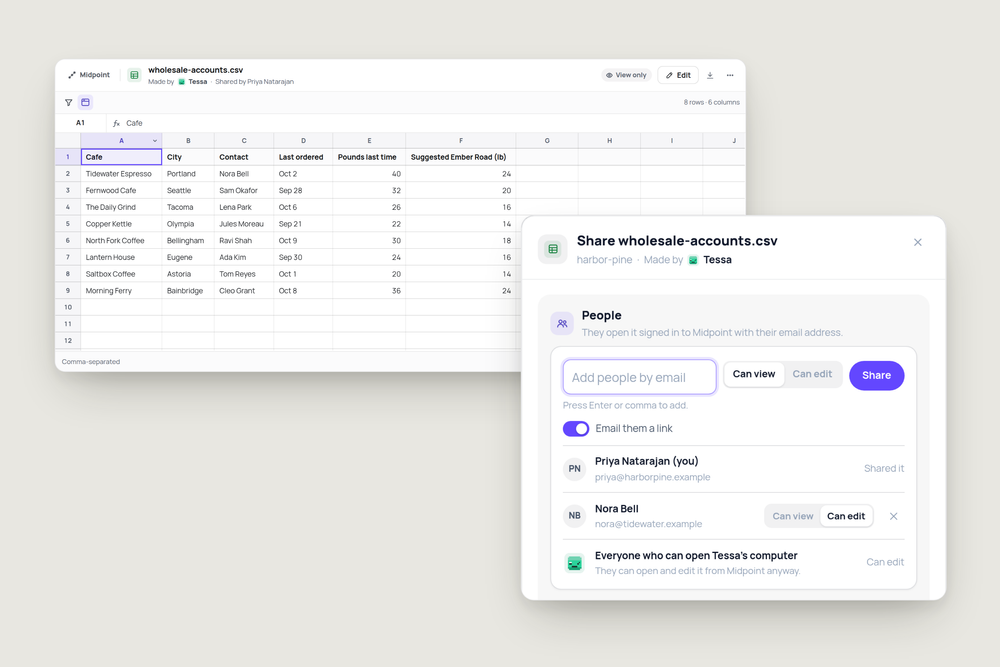This screenshot has height=667, width=1000.
Task: Click the Edit button in the viewer header
Action: 678,75
